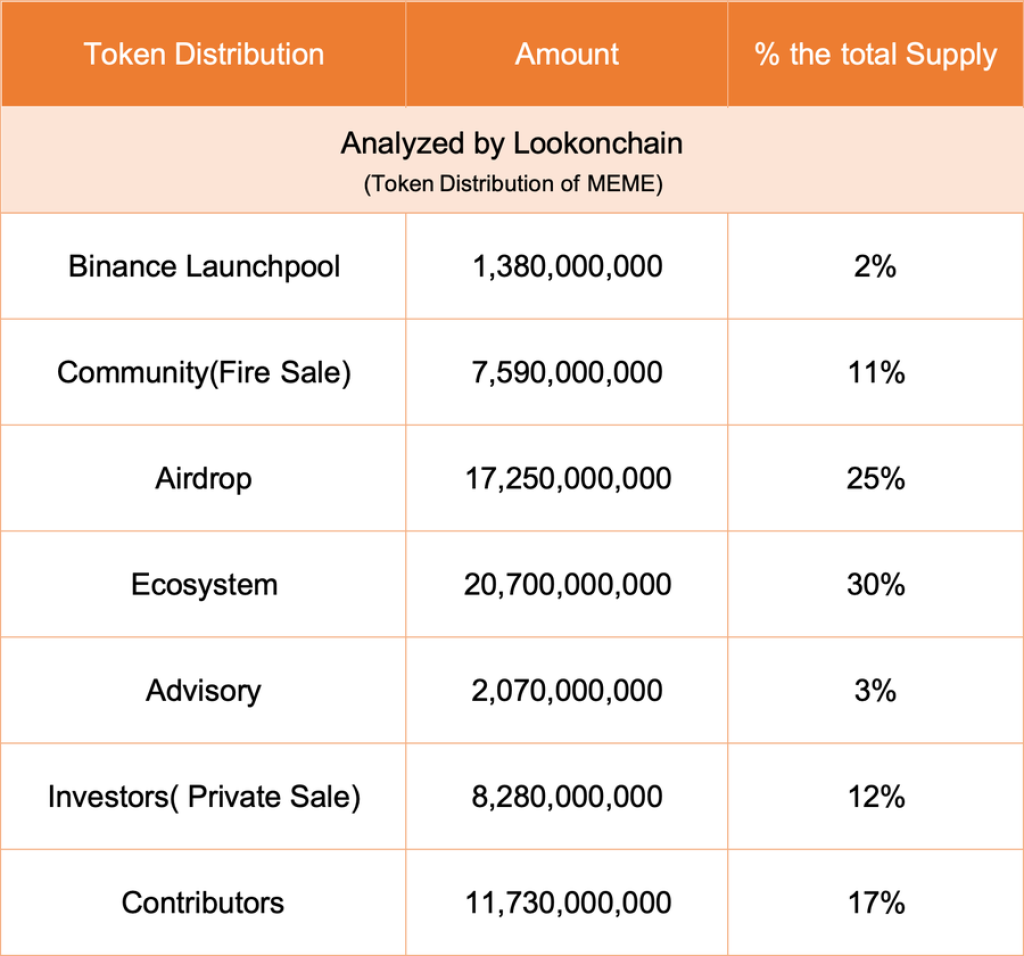Click the 12% supply cell
Screen dimensions: 1024x956
coord(876,797)
